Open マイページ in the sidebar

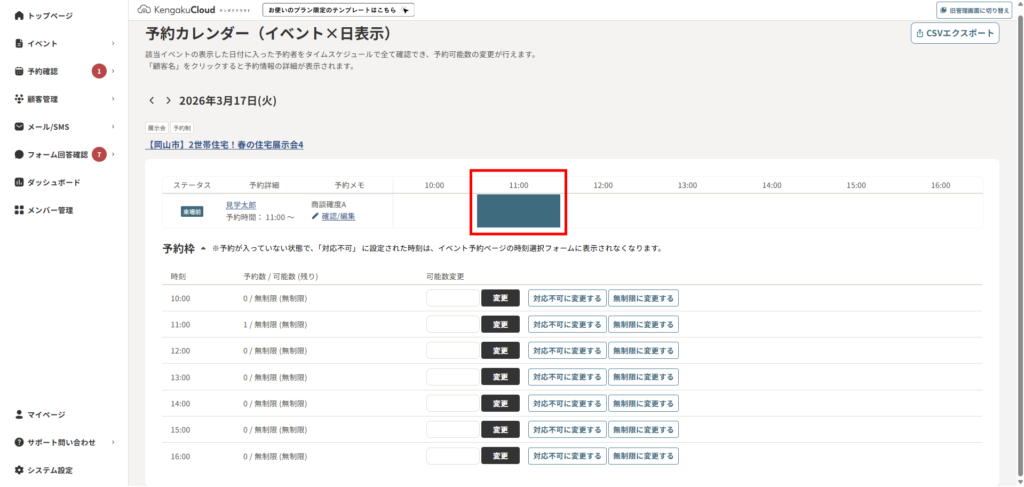pos(46,414)
